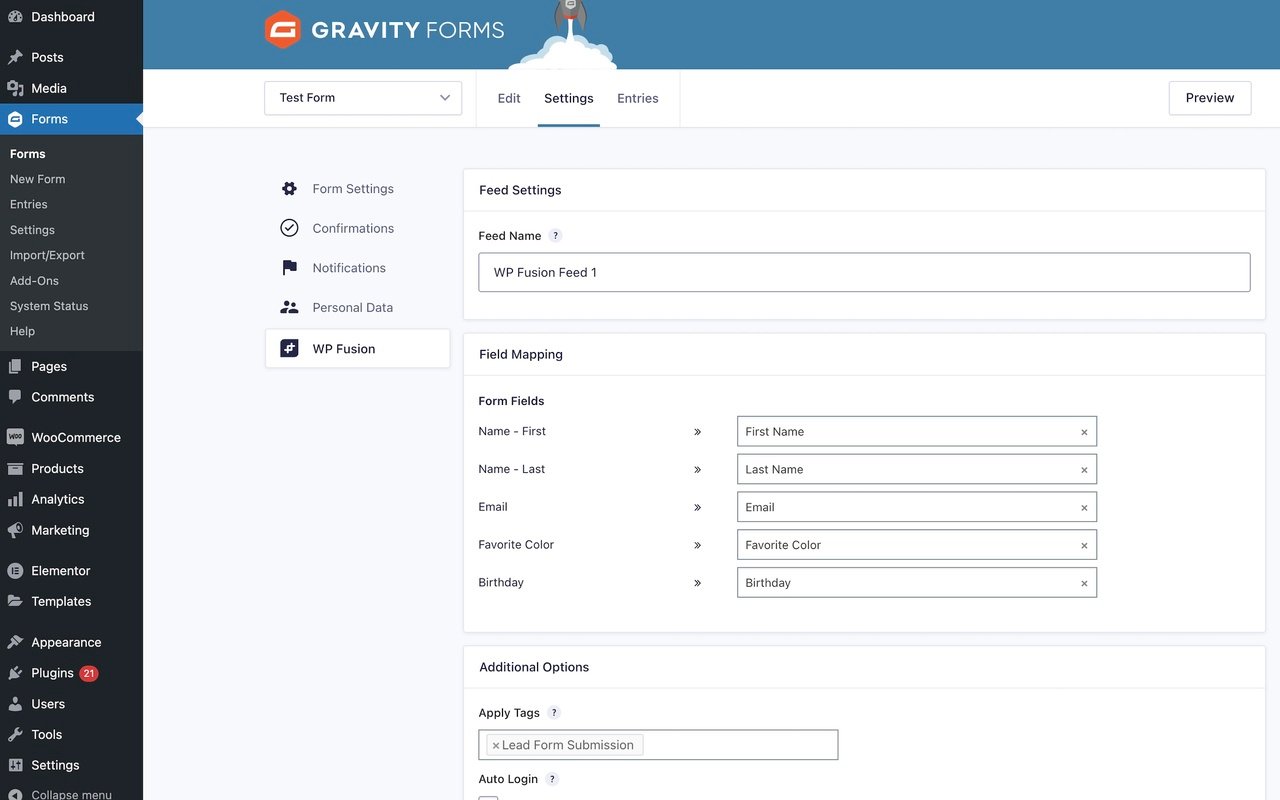Screen dimensions: 1280x800
Task: Select the WP Fusion settings icon
Action: [288, 348]
